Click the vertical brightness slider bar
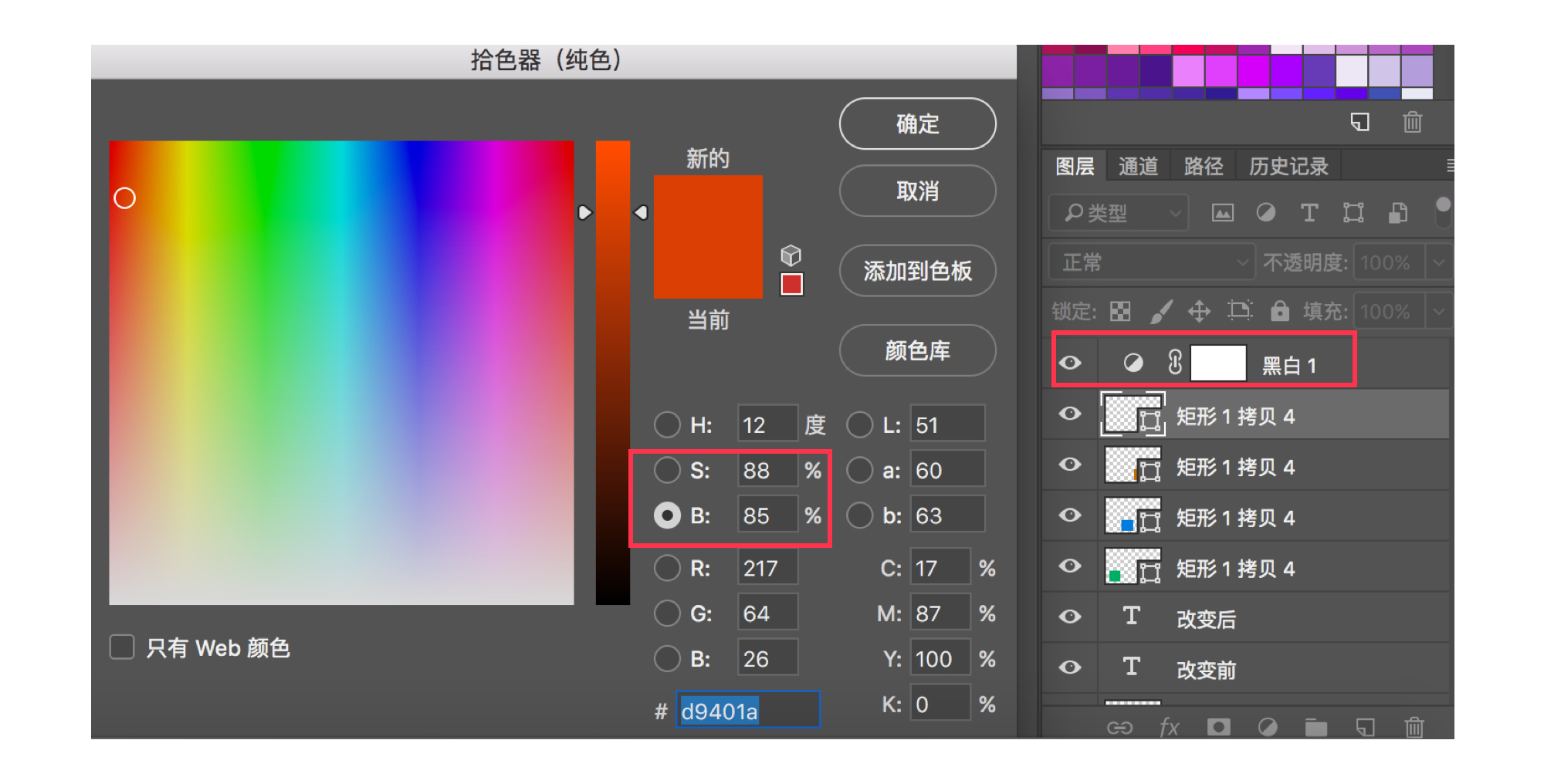The width and height of the screenshot is (1544, 784). [613, 372]
